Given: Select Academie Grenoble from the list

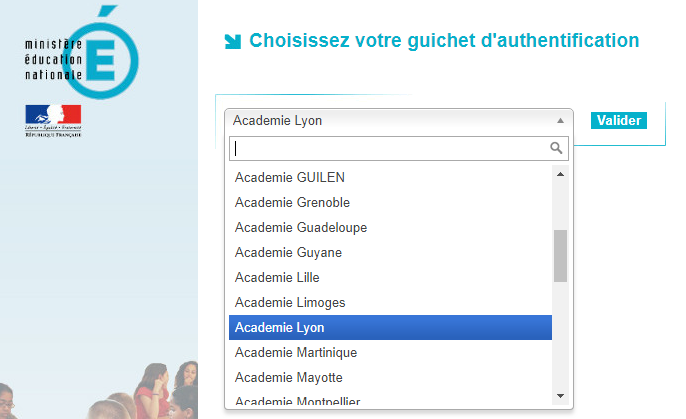Looking at the screenshot, I should [390, 203].
